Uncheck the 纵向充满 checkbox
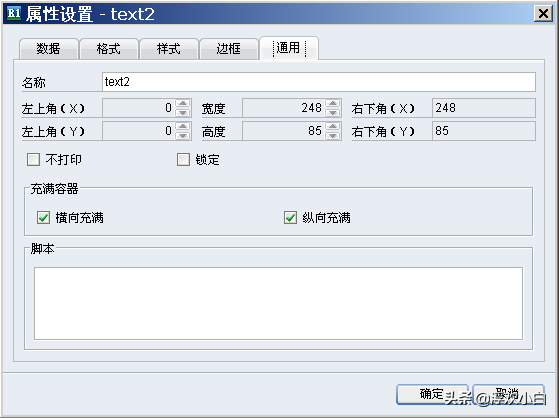This screenshot has height=418, width=559. click(x=290, y=218)
